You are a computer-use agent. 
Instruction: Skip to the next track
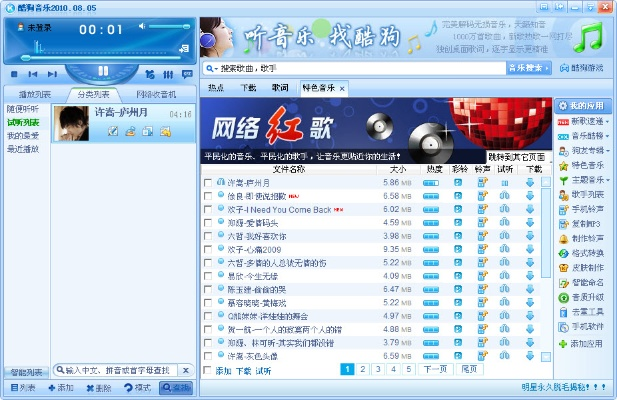pos(52,74)
